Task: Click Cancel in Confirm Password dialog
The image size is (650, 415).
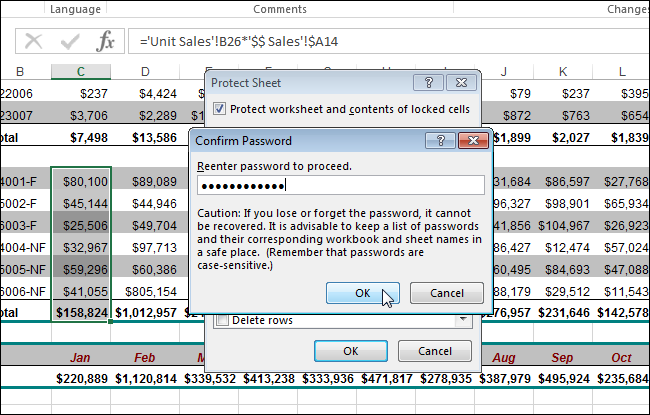Action: [446, 293]
